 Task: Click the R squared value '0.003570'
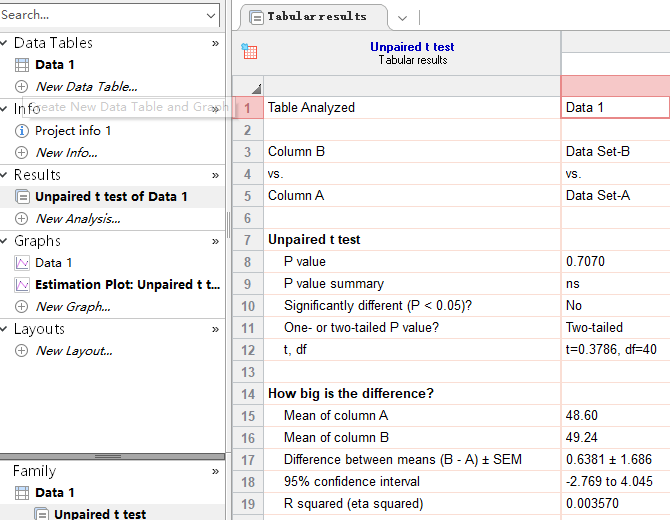[616, 504]
